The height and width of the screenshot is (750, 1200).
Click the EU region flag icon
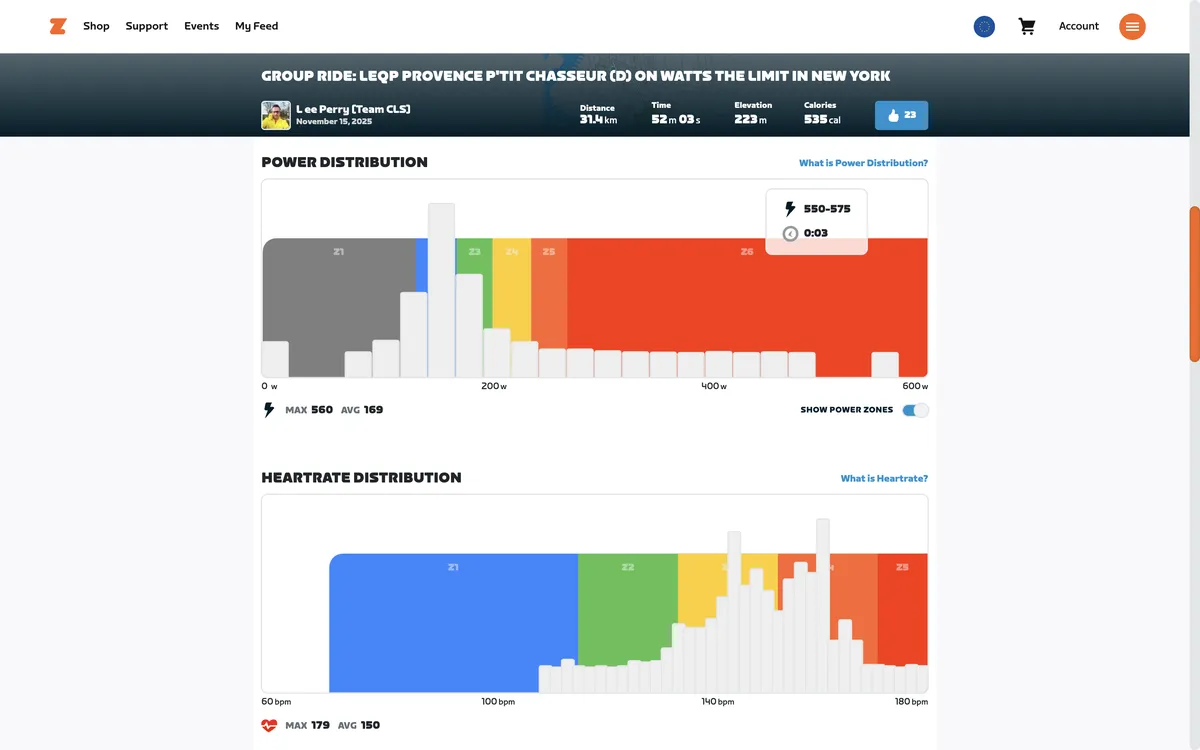tap(984, 27)
